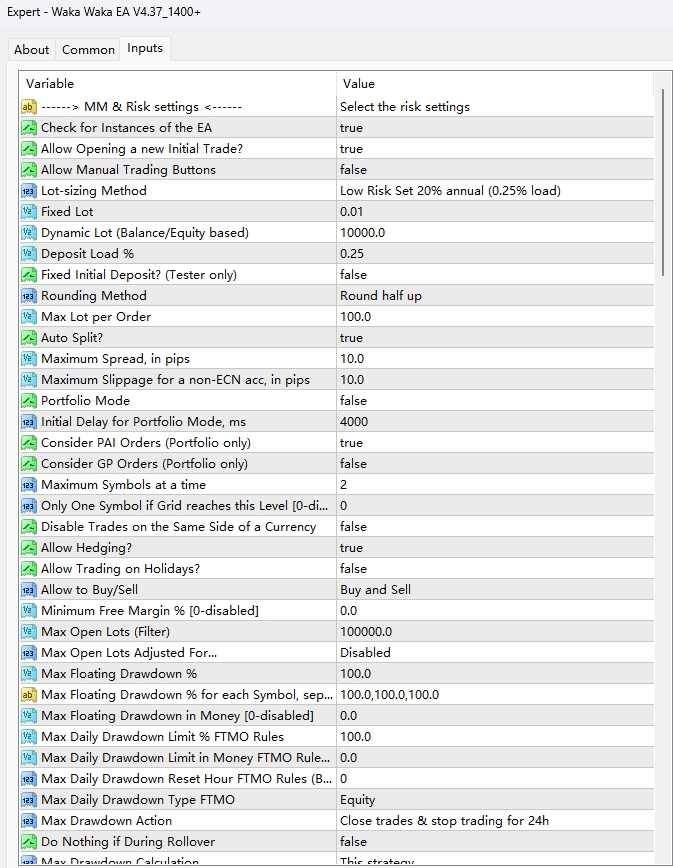Click the vertical scrollbar of the inputs list
The height and width of the screenshot is (868, 673).
point(662,183)
